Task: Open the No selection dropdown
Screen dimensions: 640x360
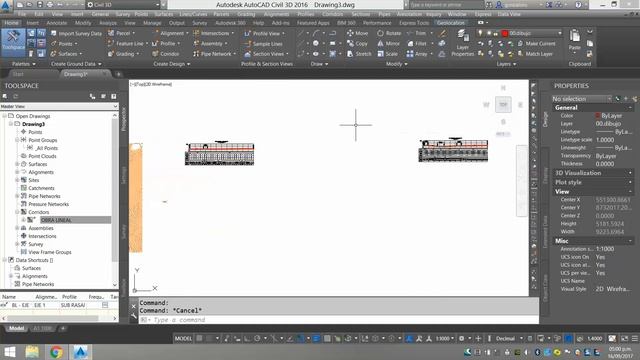Action: click(582, 99)
